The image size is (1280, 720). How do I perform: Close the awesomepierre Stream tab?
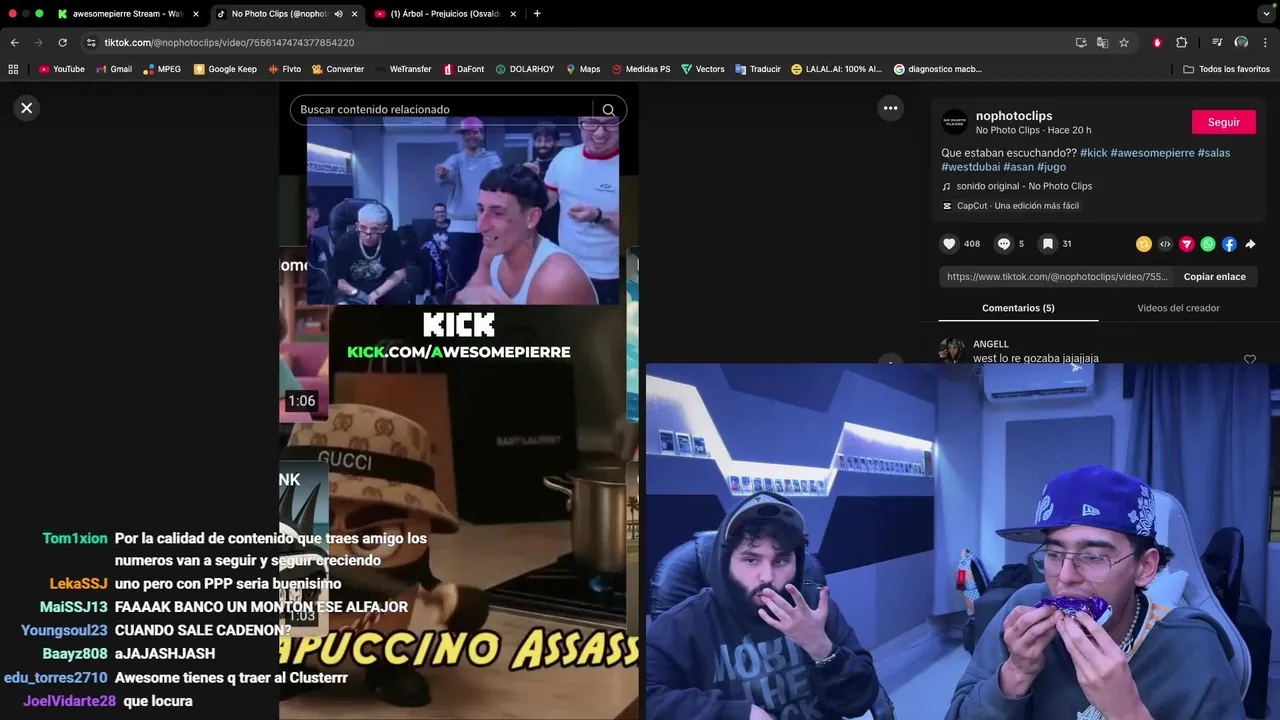click(196, 14)
